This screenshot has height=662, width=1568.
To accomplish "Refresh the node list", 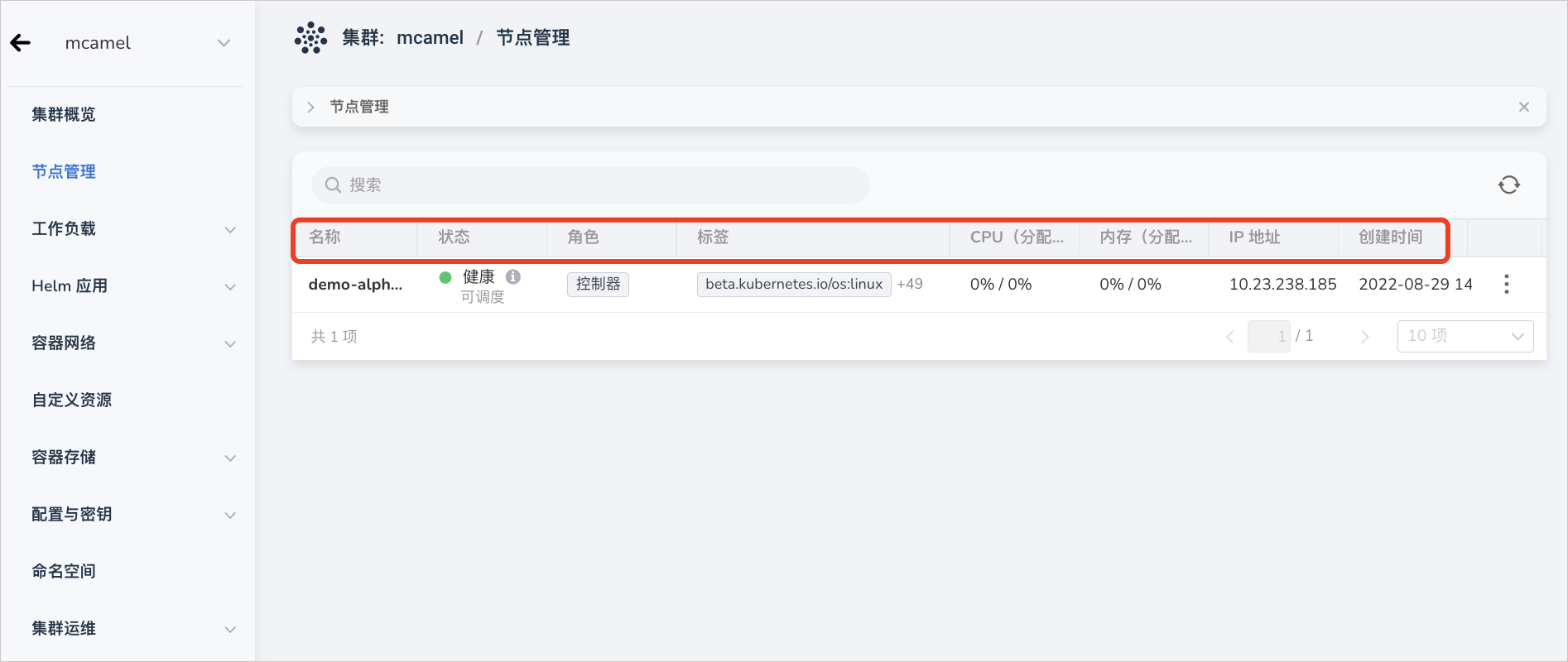I will [x=1509, y=185].
